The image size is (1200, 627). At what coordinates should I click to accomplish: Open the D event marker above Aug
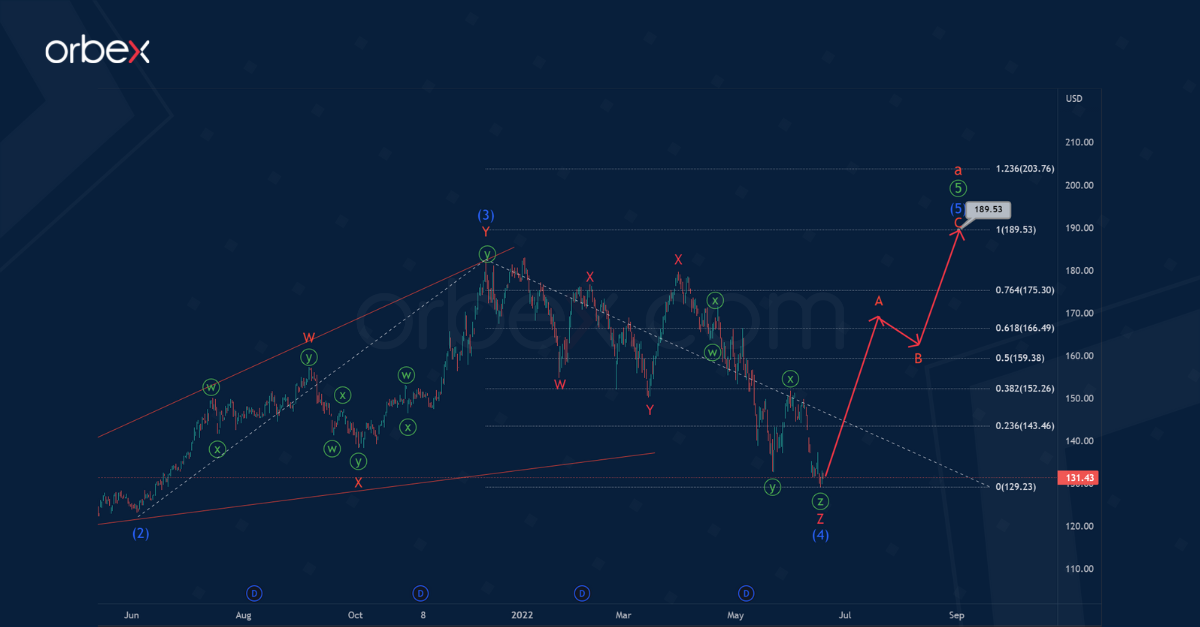(254, 593)
